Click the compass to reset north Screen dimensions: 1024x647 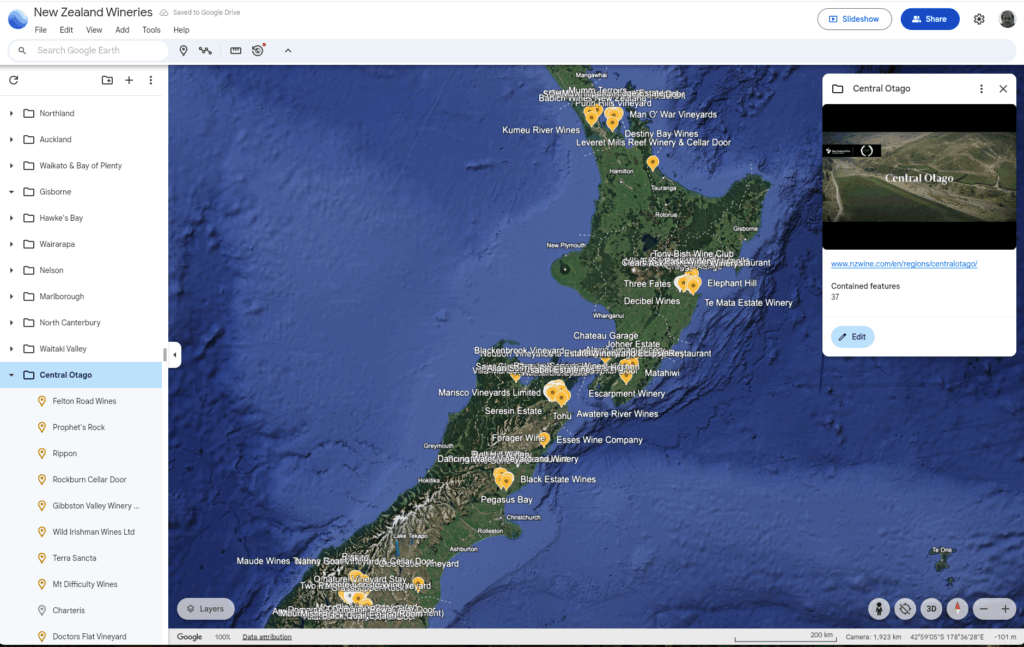pos(957,609)
